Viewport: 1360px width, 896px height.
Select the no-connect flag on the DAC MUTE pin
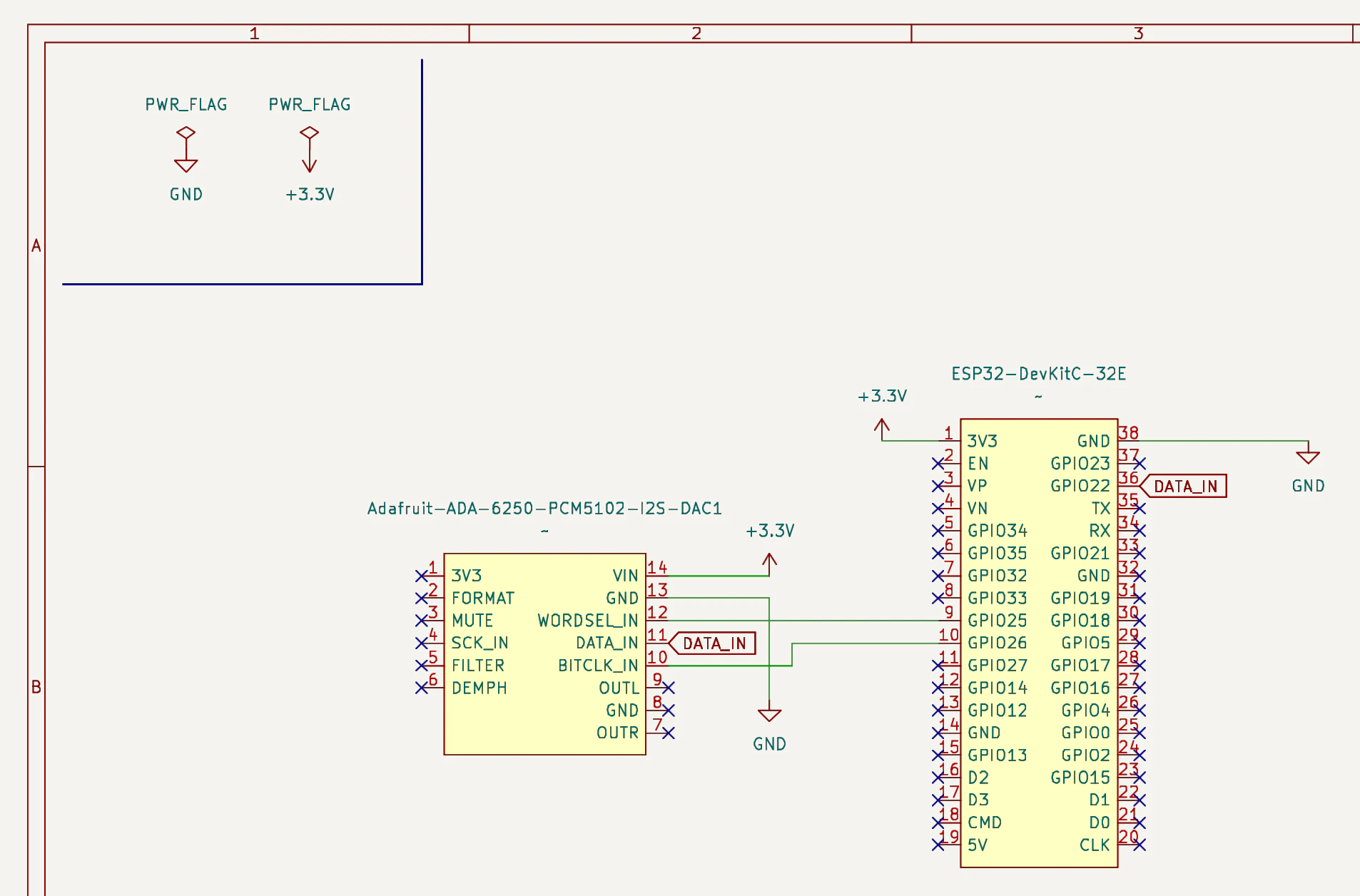422,621
